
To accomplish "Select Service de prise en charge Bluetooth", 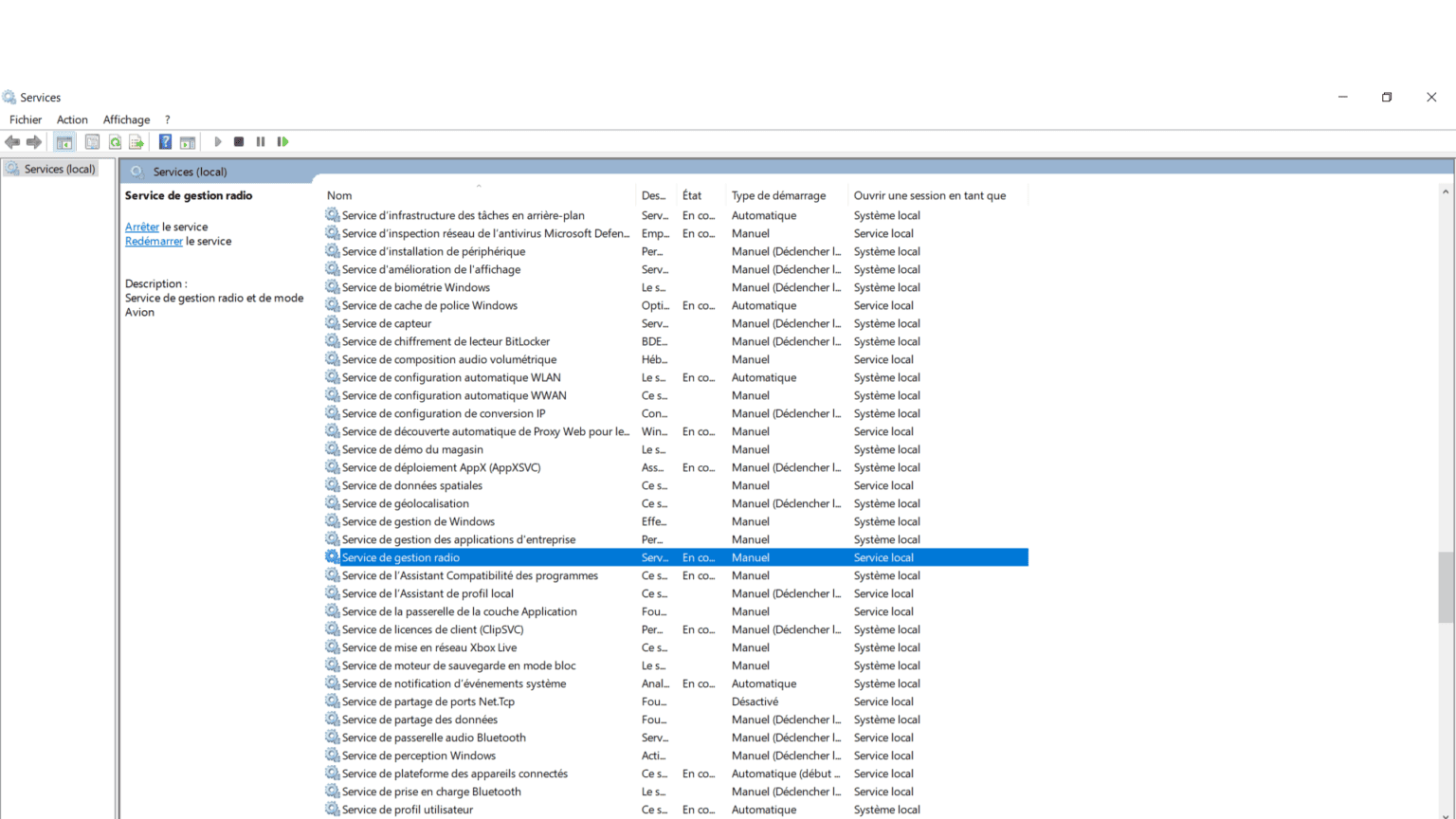I will (x=431, y=792).
